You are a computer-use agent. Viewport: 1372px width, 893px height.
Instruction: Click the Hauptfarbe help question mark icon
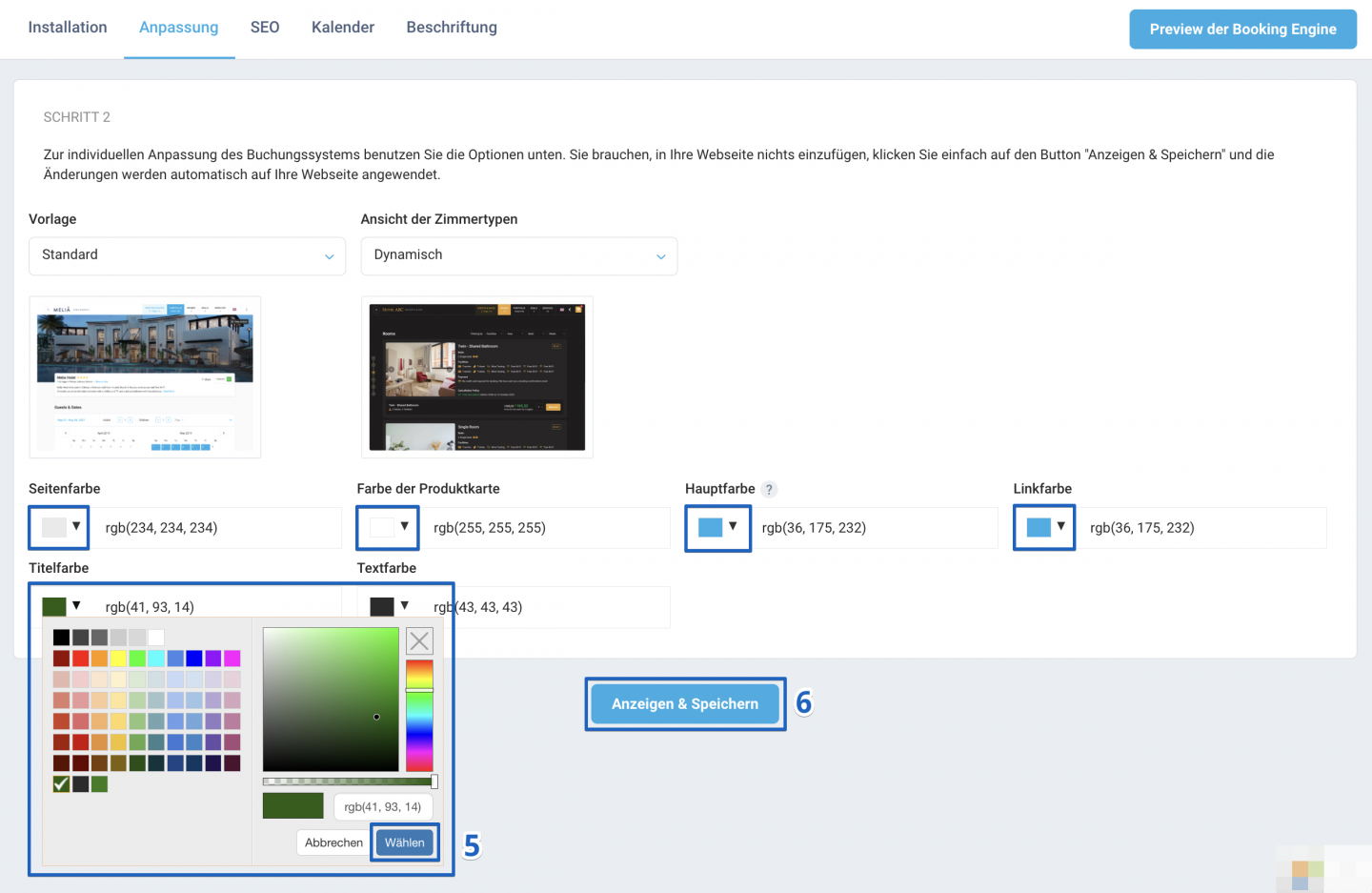point(769,490)
